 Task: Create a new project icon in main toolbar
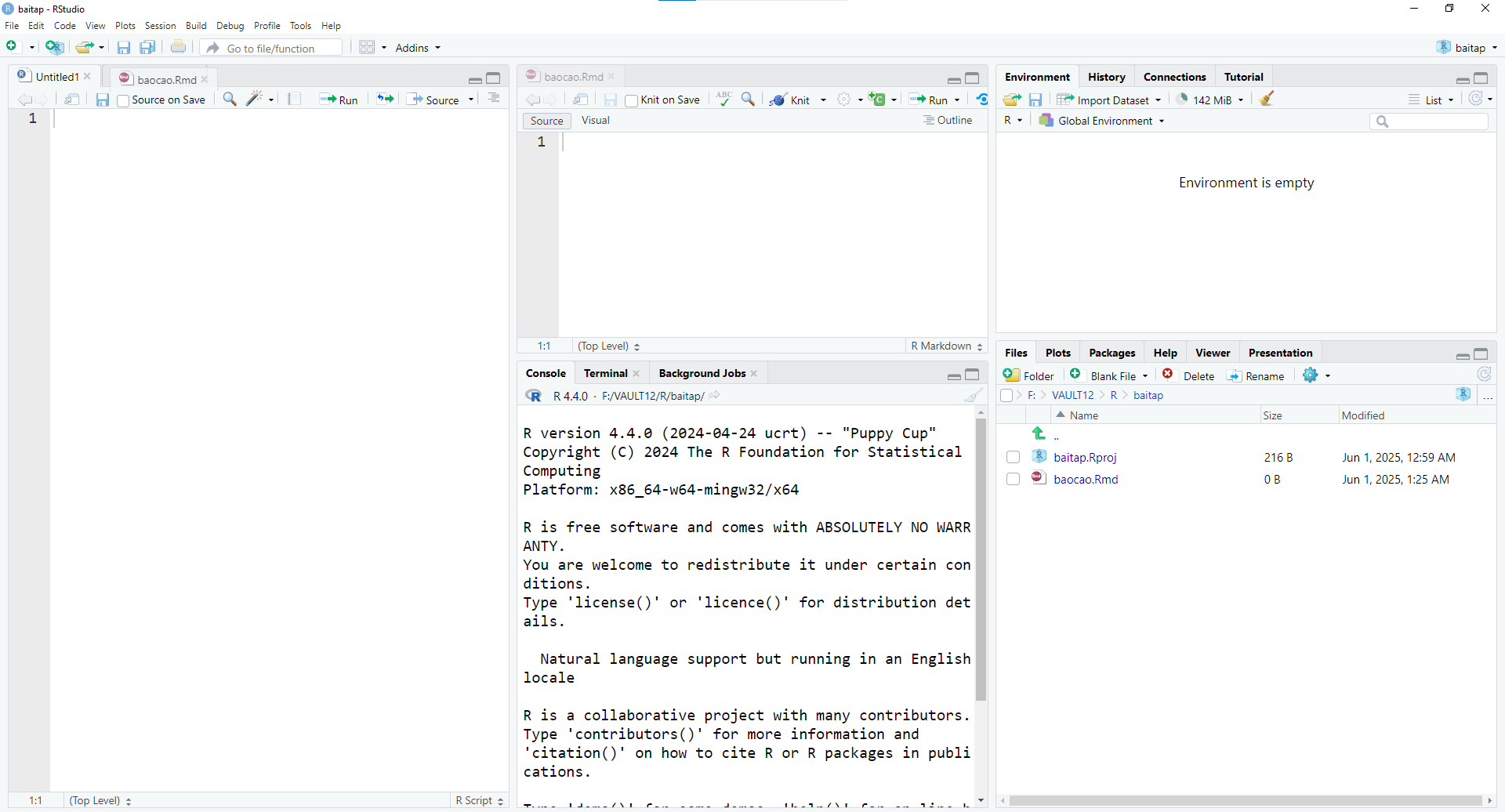(54, 47)
